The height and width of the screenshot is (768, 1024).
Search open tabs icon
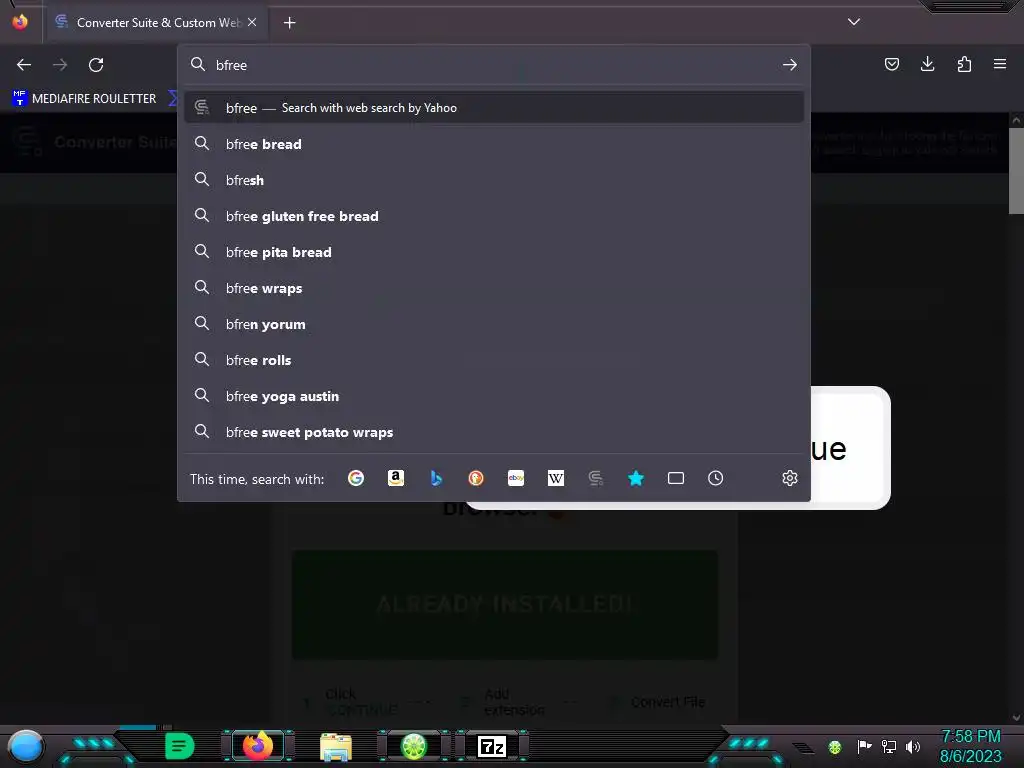(x=676, y=478)
